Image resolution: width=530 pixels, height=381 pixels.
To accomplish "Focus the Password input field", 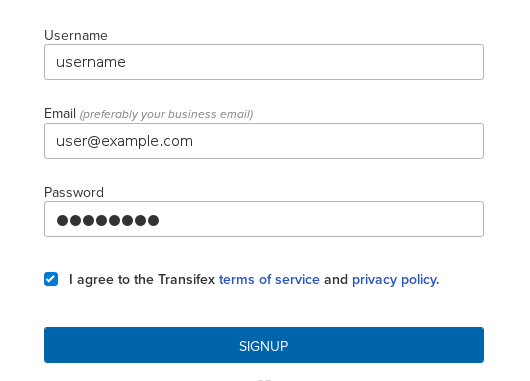I will pos(264,219).
